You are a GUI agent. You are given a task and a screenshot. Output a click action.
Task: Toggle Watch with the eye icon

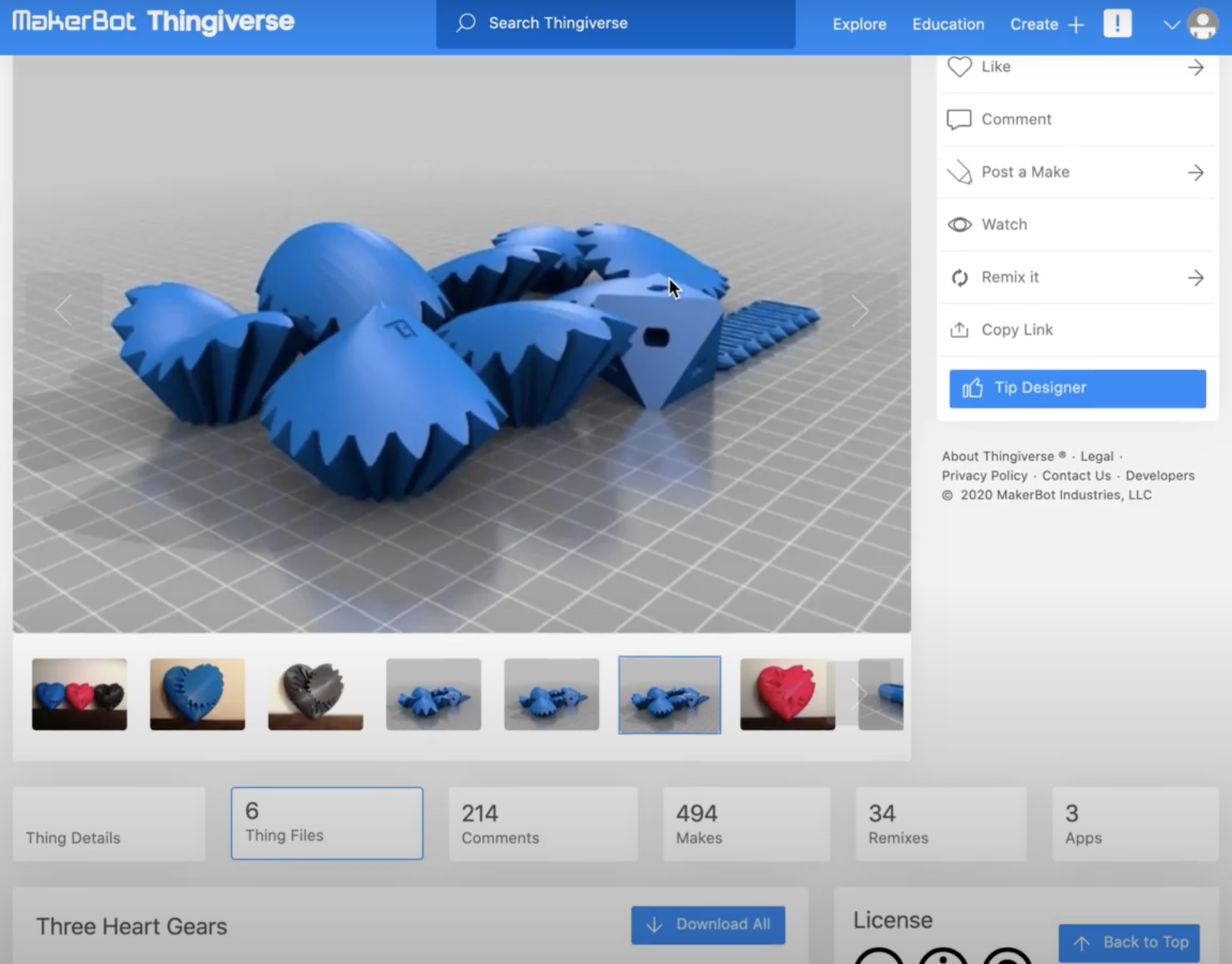pyautogui.click(x=959, y=225)
